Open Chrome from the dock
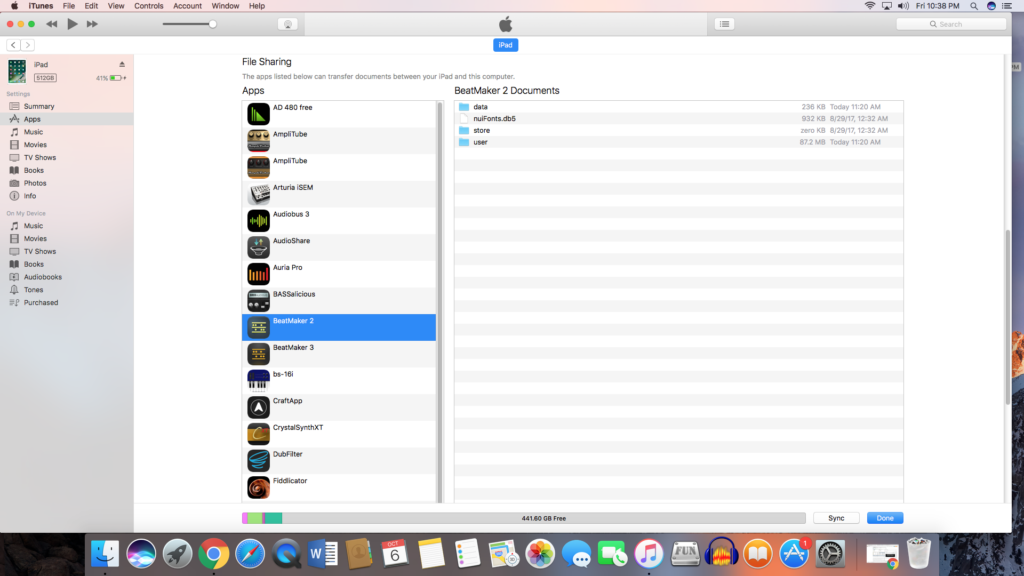Screen dimensions: 1024x576 214,554
